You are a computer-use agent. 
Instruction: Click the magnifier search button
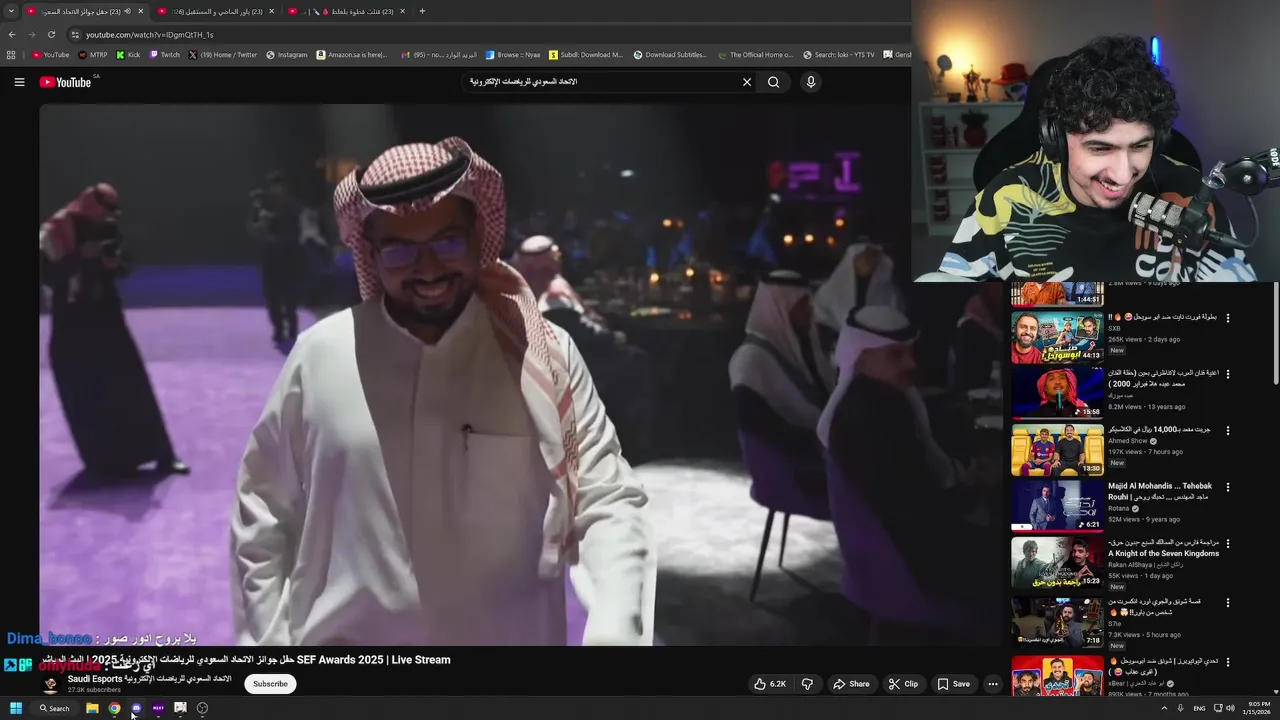coord(773,82)
